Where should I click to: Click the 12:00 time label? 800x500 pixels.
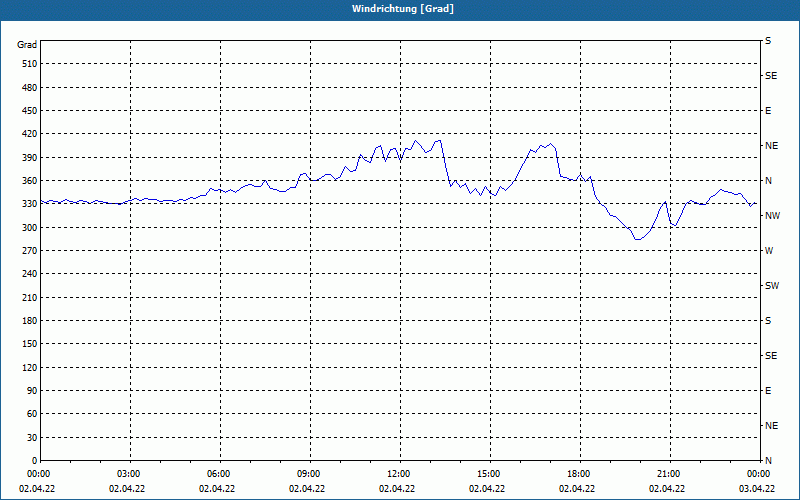click(x=400, y=474)
